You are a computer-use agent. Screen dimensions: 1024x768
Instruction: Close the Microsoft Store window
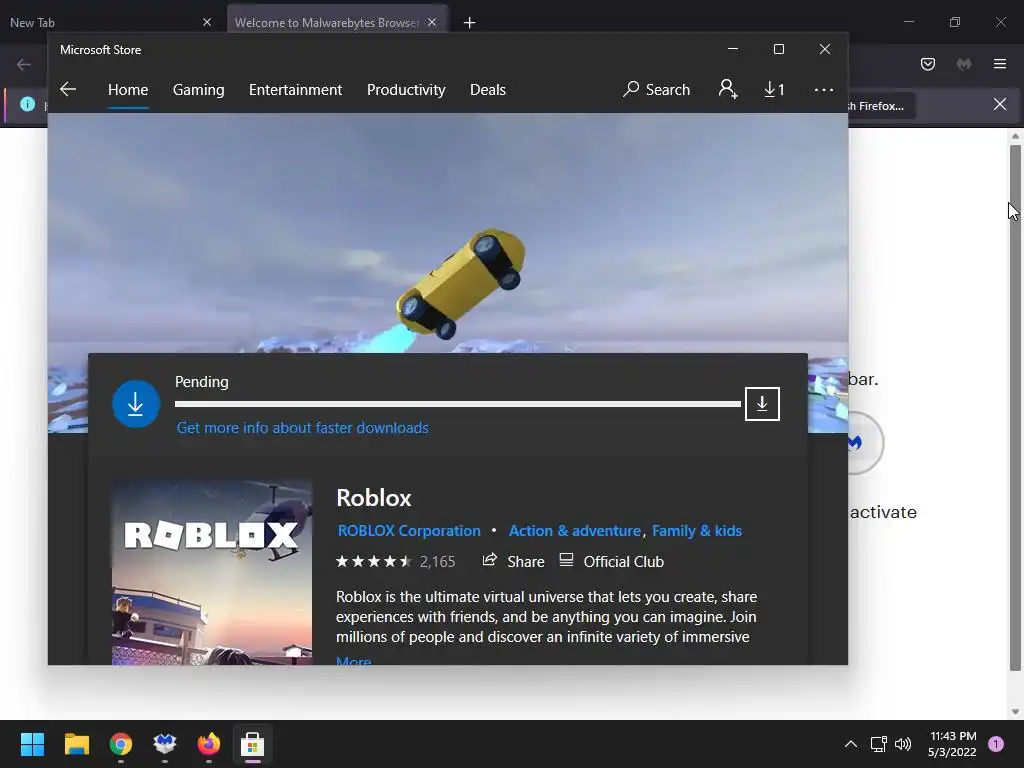tap(825, 49)
